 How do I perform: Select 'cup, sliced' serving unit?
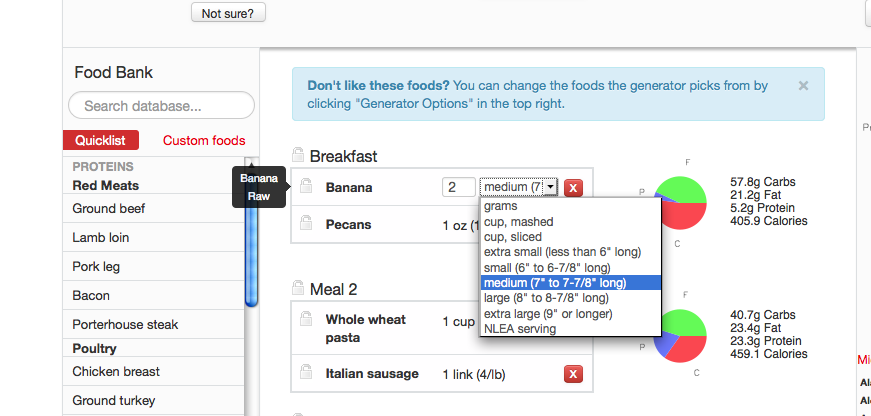(513, 237)
